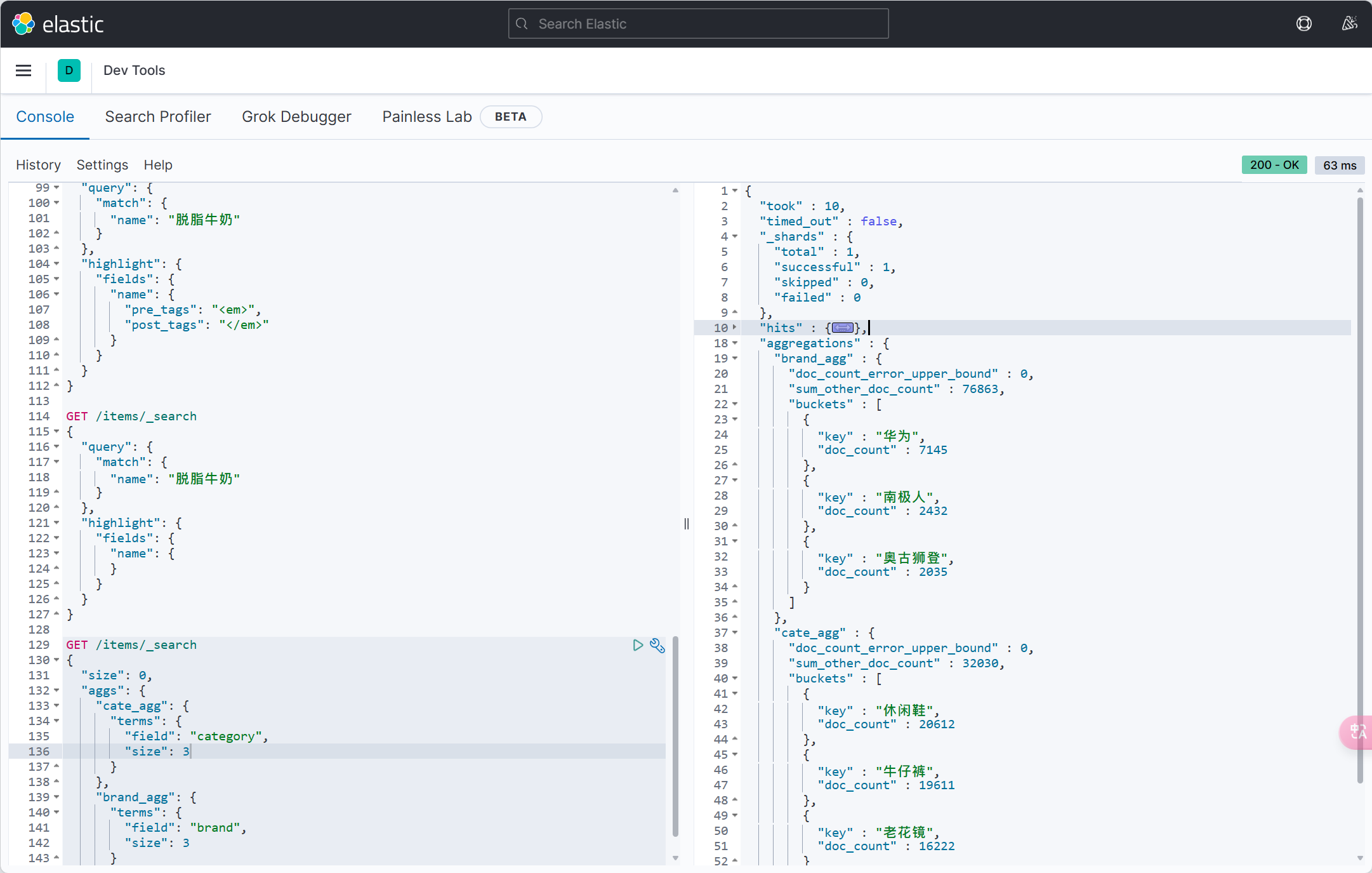1372x873 pixels.
Task: Collapse the aggregations block on line 18
Action: click(x=735, y=343)
